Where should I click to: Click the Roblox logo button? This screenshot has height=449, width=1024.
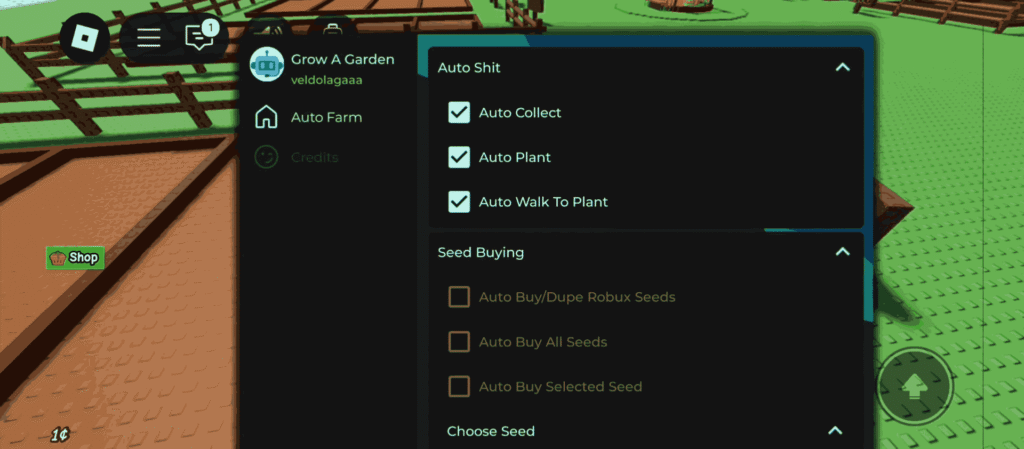(x=84, y=38)
